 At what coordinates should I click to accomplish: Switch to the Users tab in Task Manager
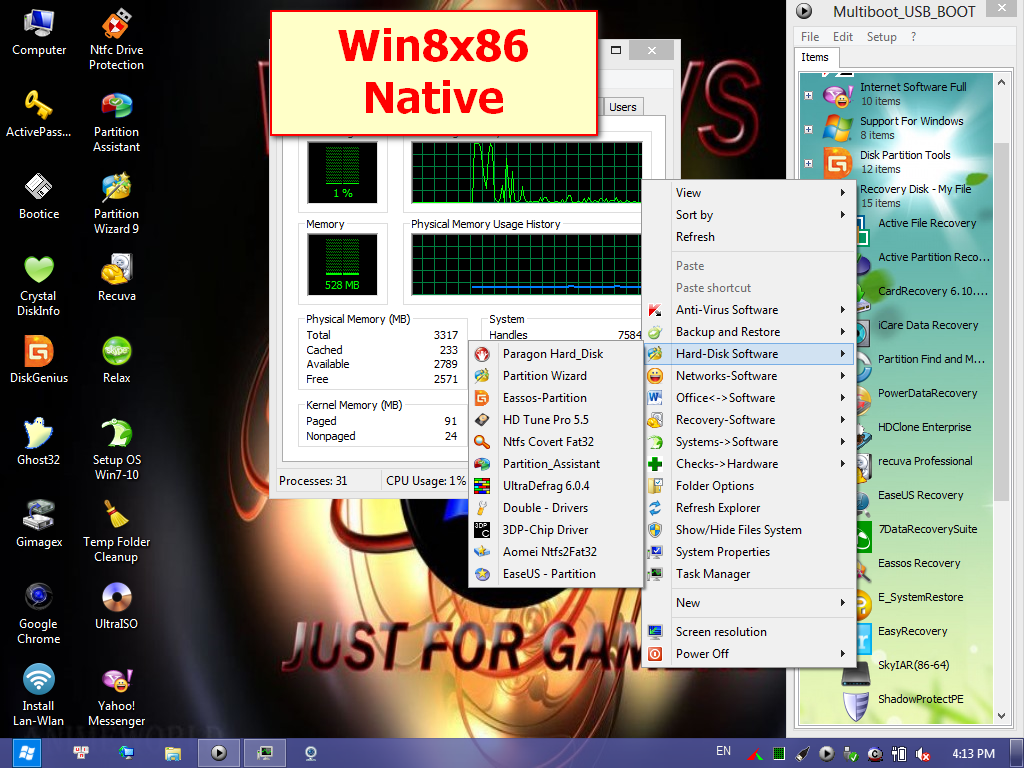tap(622, 107)
